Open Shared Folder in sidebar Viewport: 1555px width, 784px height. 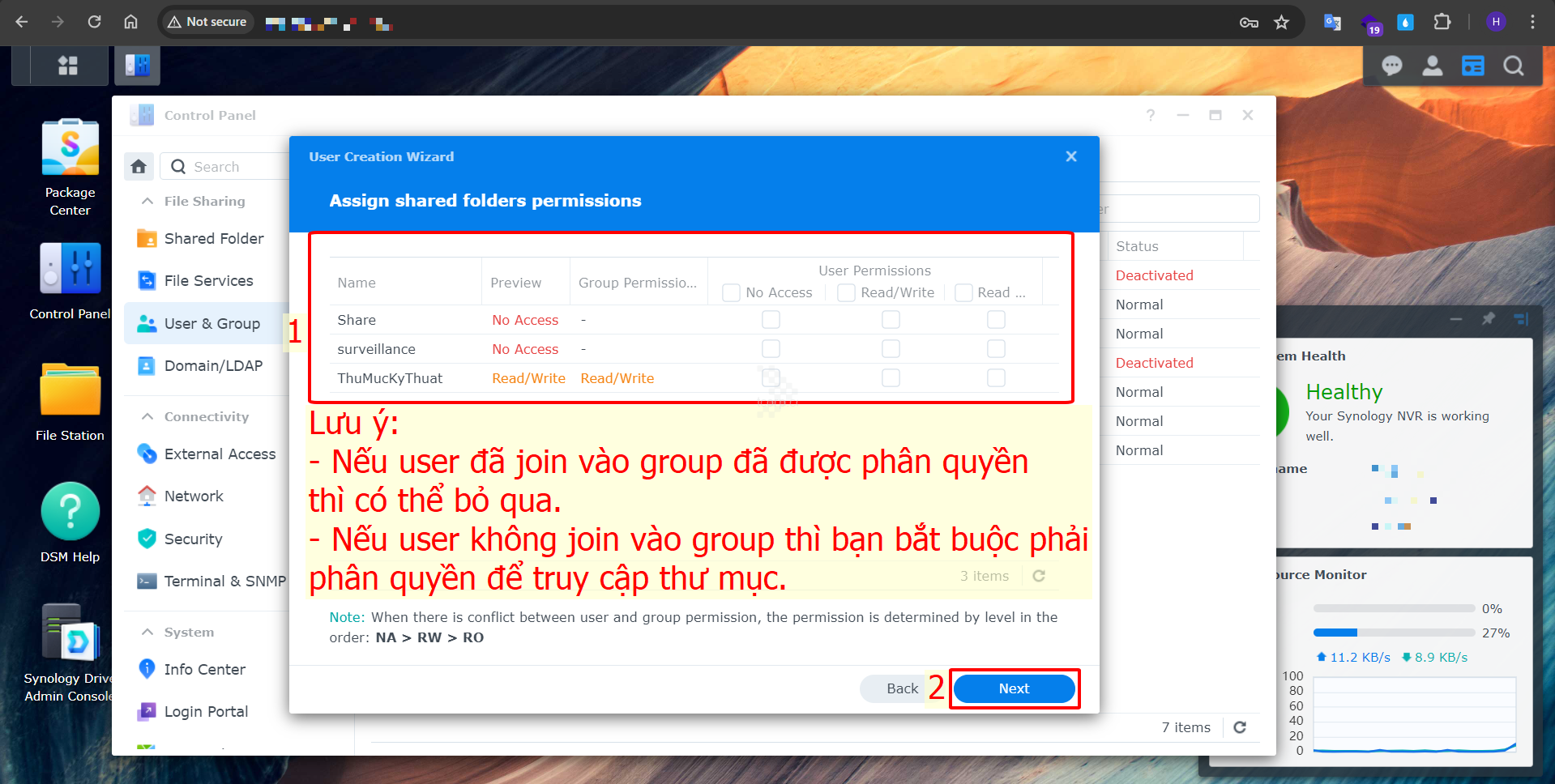pos(213,238)
